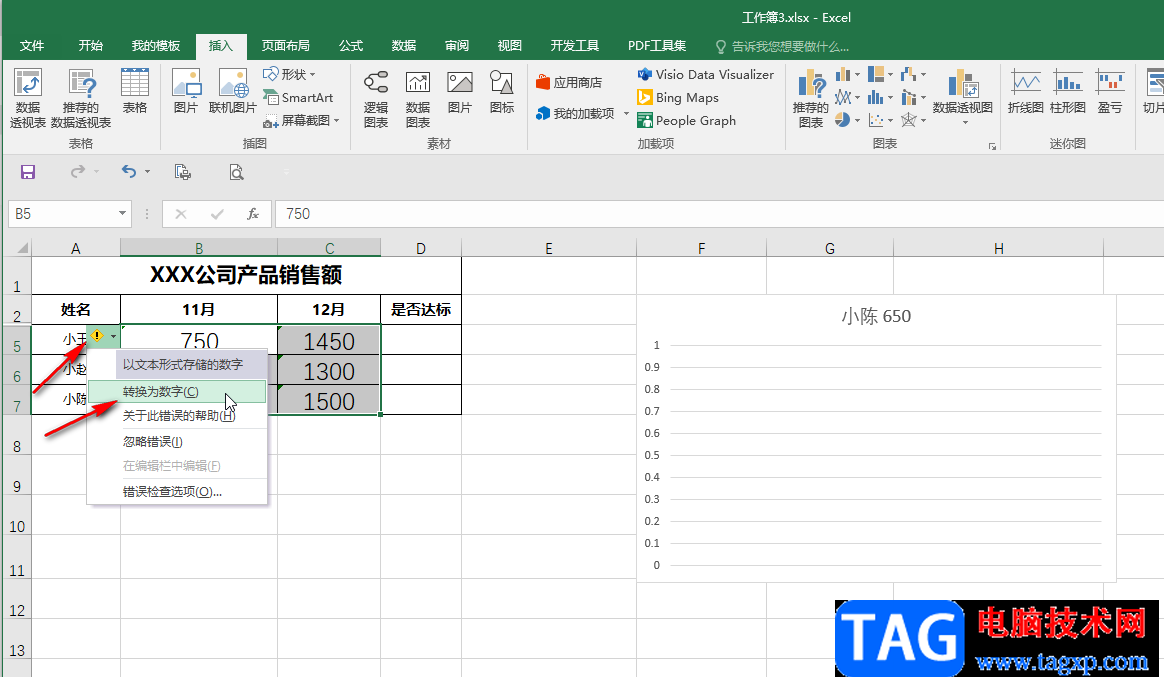Choose Ignore Error (忽略错误)
1164x677 pixels.
tap(177, 442)
